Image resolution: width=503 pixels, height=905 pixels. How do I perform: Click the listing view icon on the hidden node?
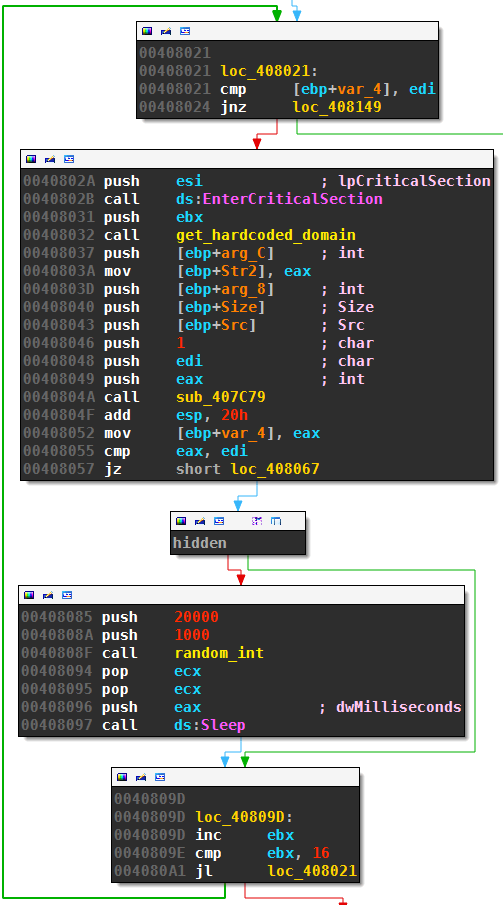[219, 521]
